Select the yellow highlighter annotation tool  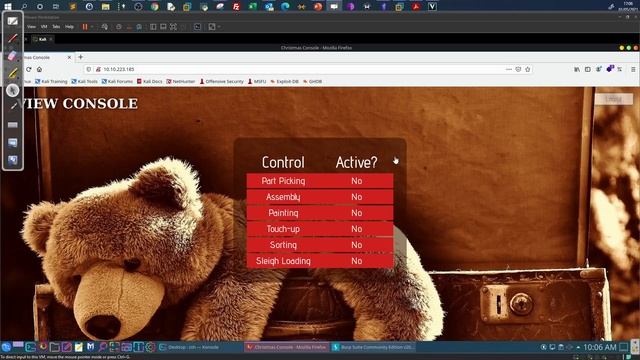tap(13, 73)
